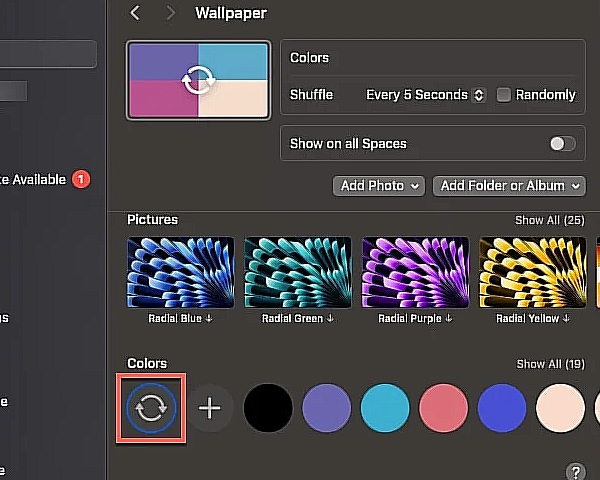
Task: Click the red update notification badge
Action: point(81,180)
